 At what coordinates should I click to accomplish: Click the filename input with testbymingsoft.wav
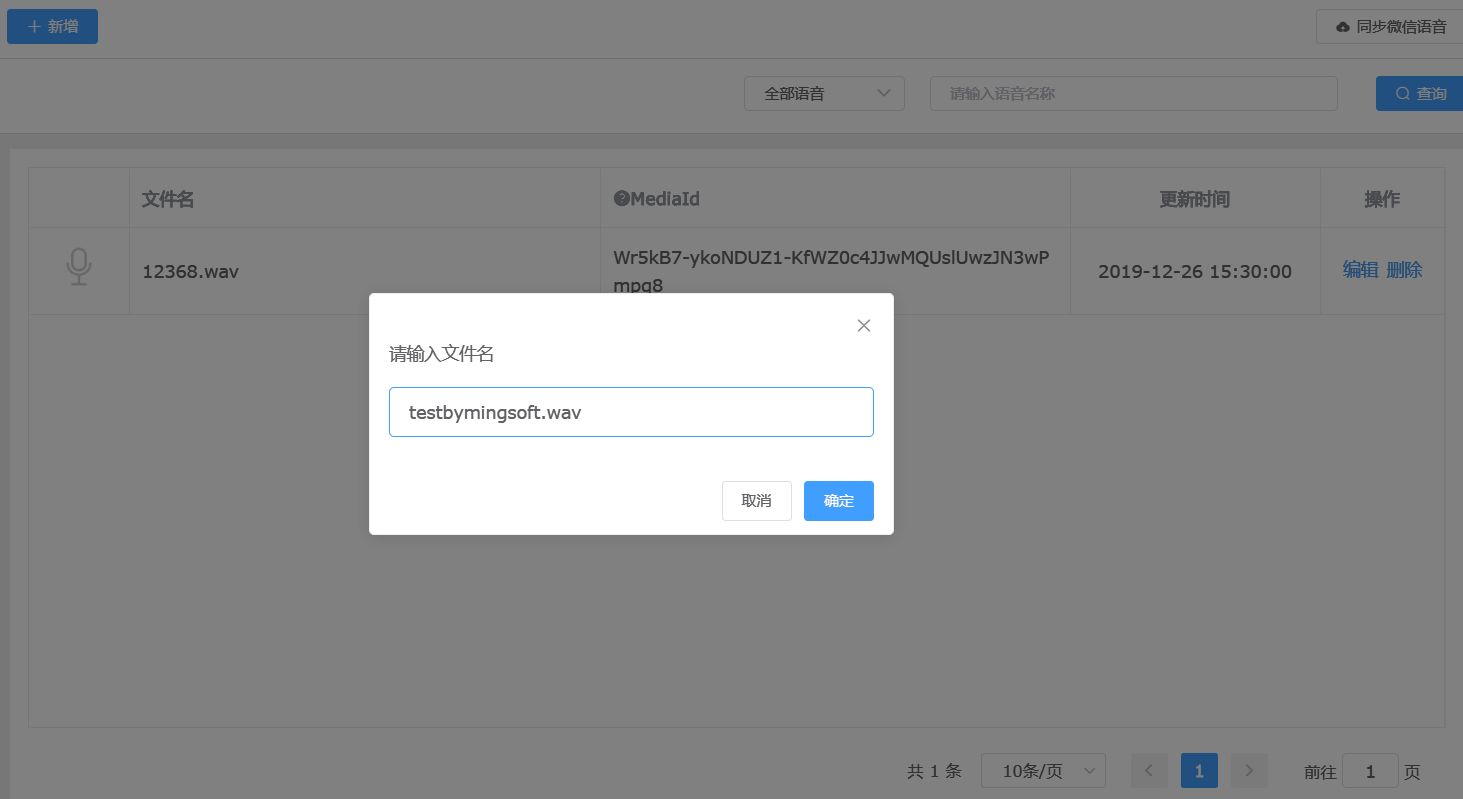631,412
